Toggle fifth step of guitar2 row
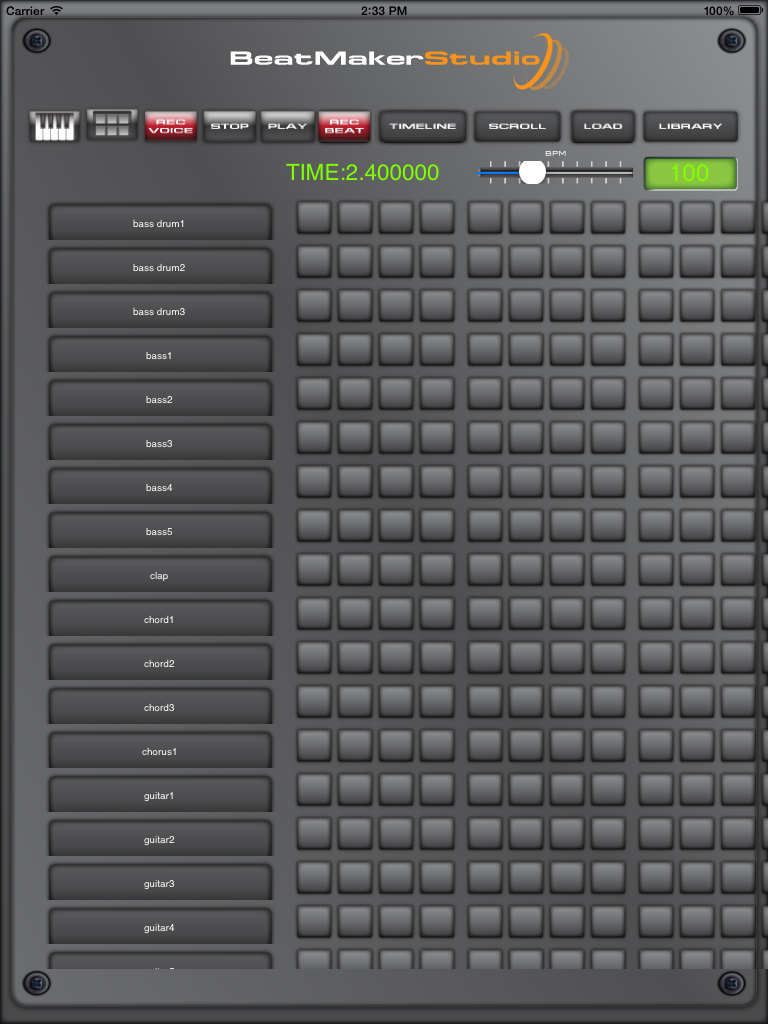768x1024 pixels. (485, 833)
